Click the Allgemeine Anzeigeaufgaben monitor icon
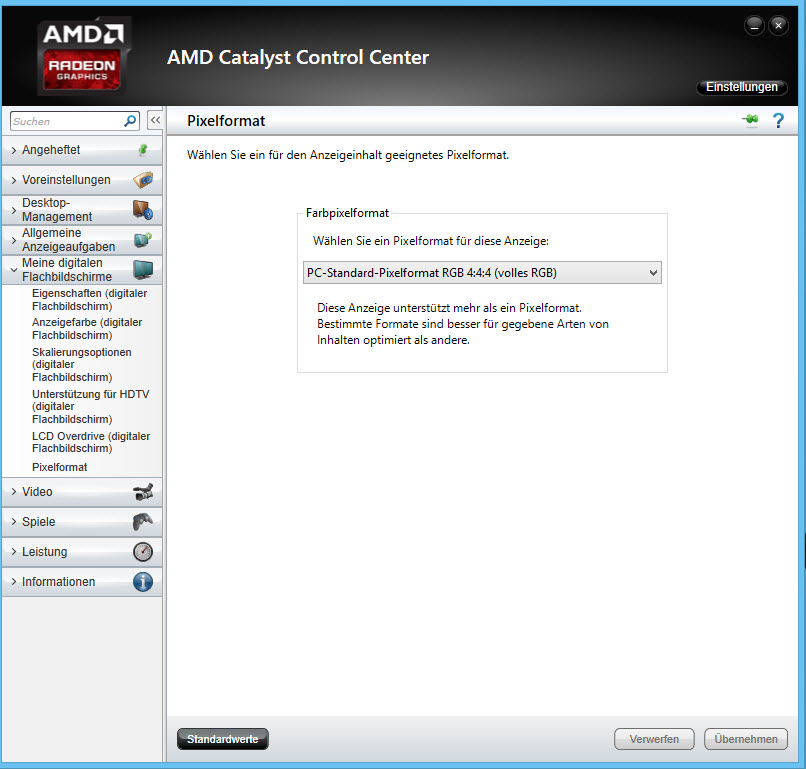 click(143, 240)
